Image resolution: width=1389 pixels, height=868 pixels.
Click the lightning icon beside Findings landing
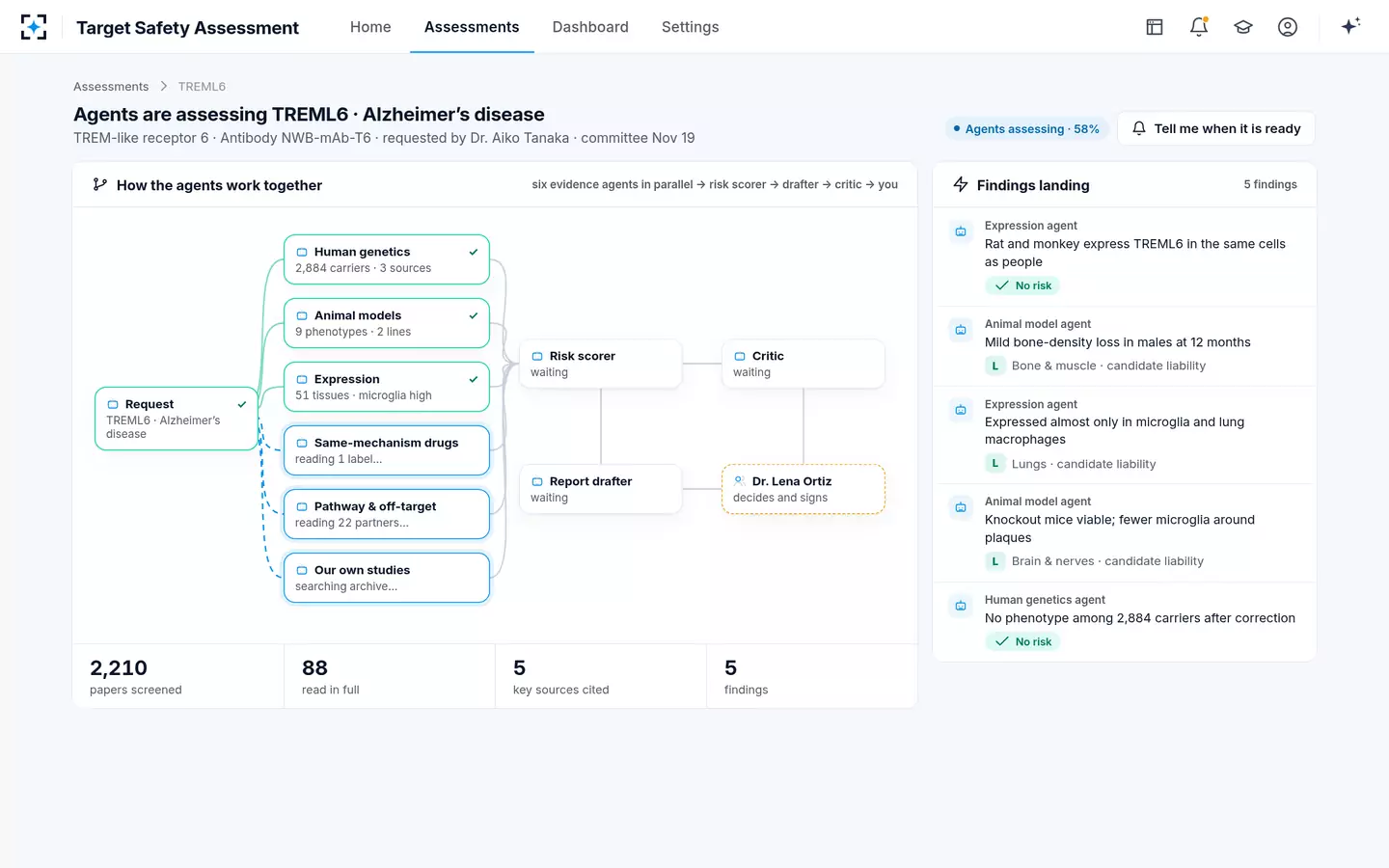[961, 184]
